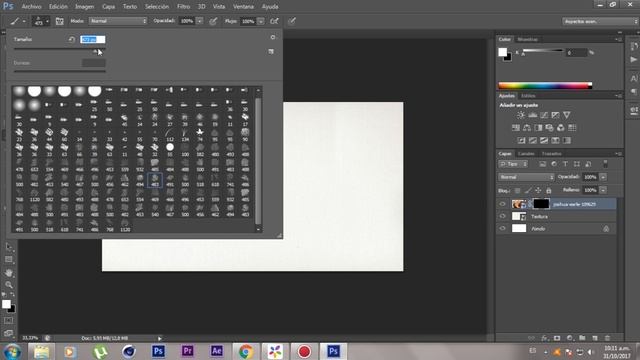
Task: Switch to the Trazados tab
Action: coord(551,154)
